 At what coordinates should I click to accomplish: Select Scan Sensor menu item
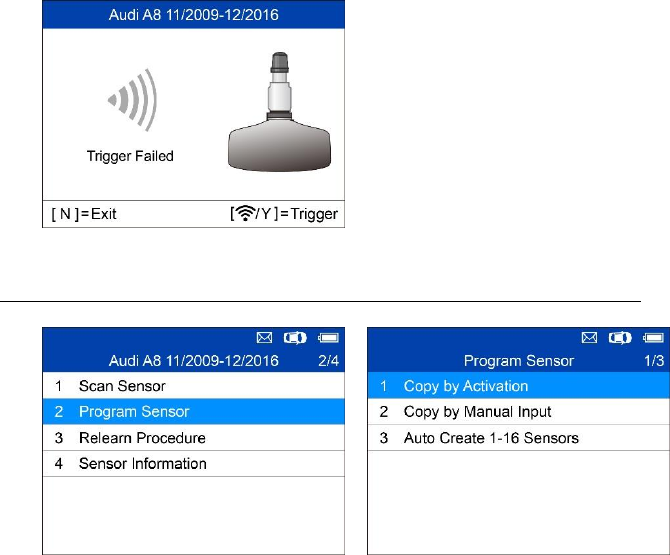(x=194, y=386)
